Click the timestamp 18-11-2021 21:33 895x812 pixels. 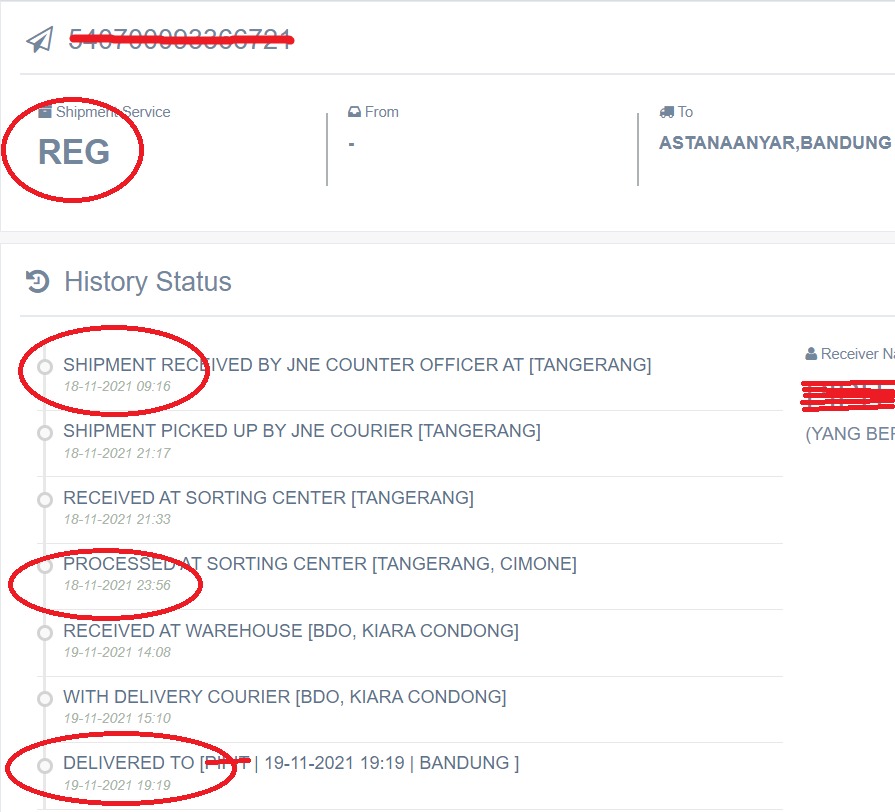click(117, 519)
